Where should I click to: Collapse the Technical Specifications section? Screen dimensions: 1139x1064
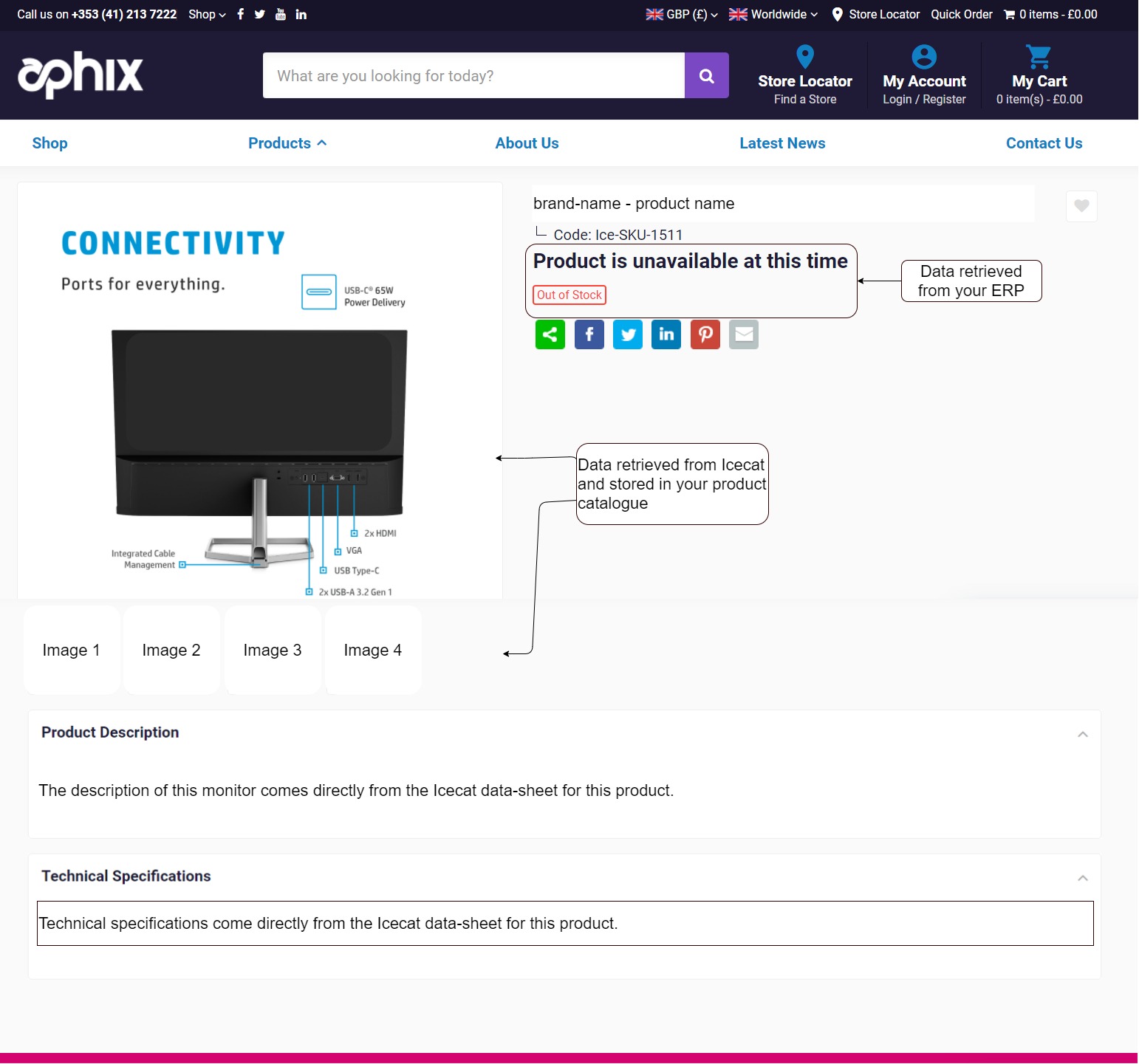click(1082, 878)
